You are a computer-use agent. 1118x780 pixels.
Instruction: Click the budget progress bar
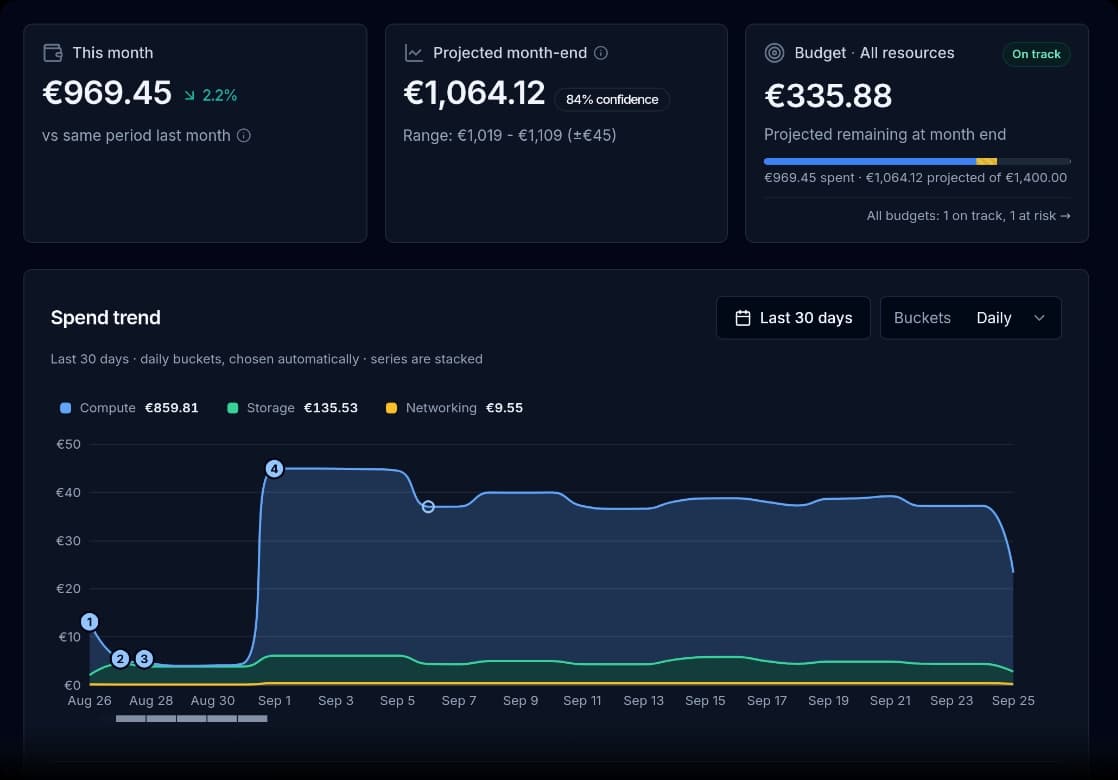[x=917, y=161]
